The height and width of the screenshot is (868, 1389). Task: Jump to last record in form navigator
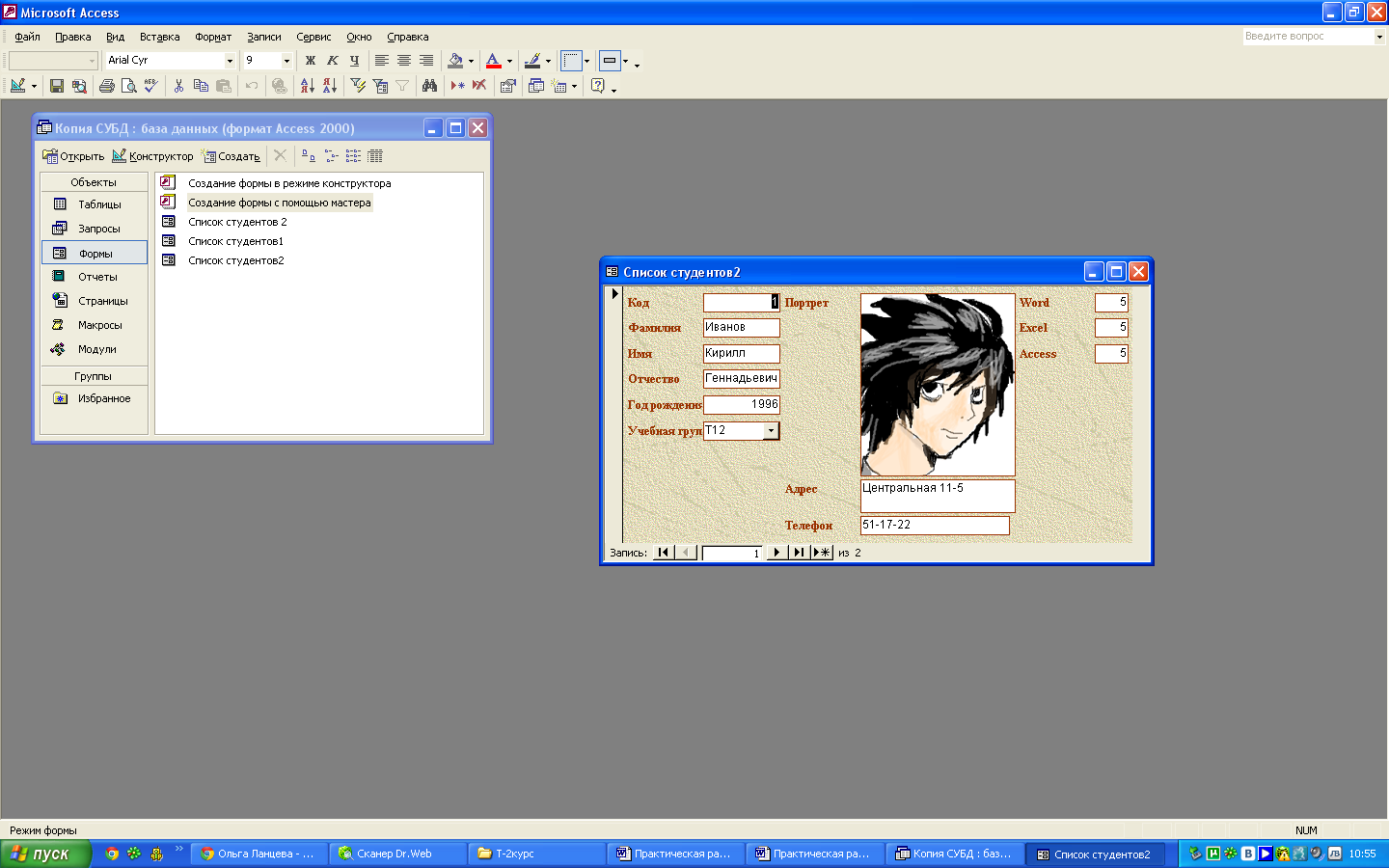point(799,553)
